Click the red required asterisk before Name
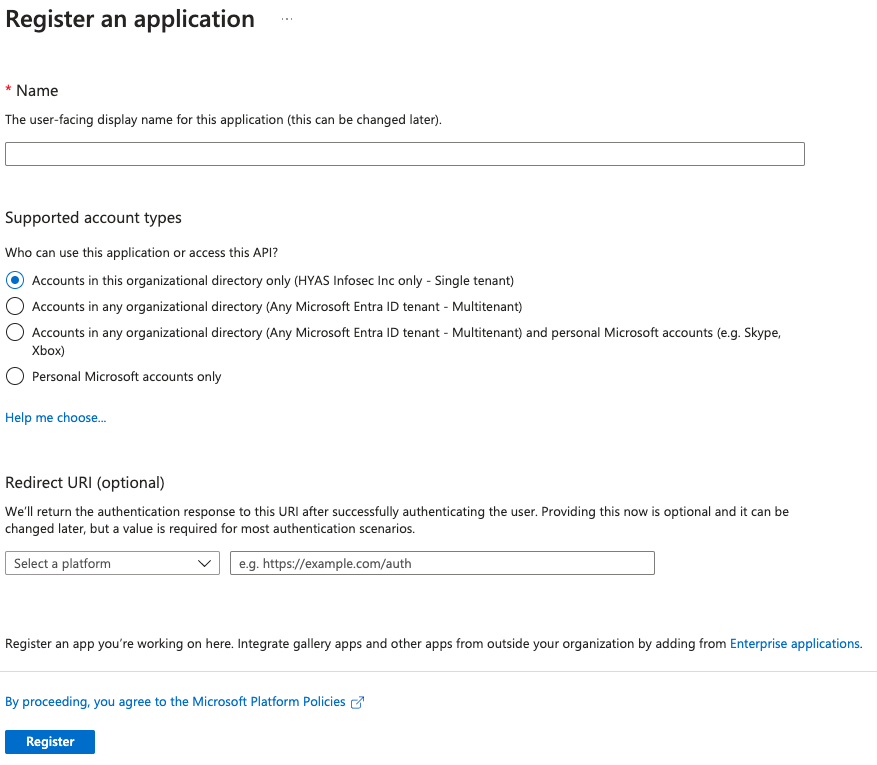 tap(9, 90)
